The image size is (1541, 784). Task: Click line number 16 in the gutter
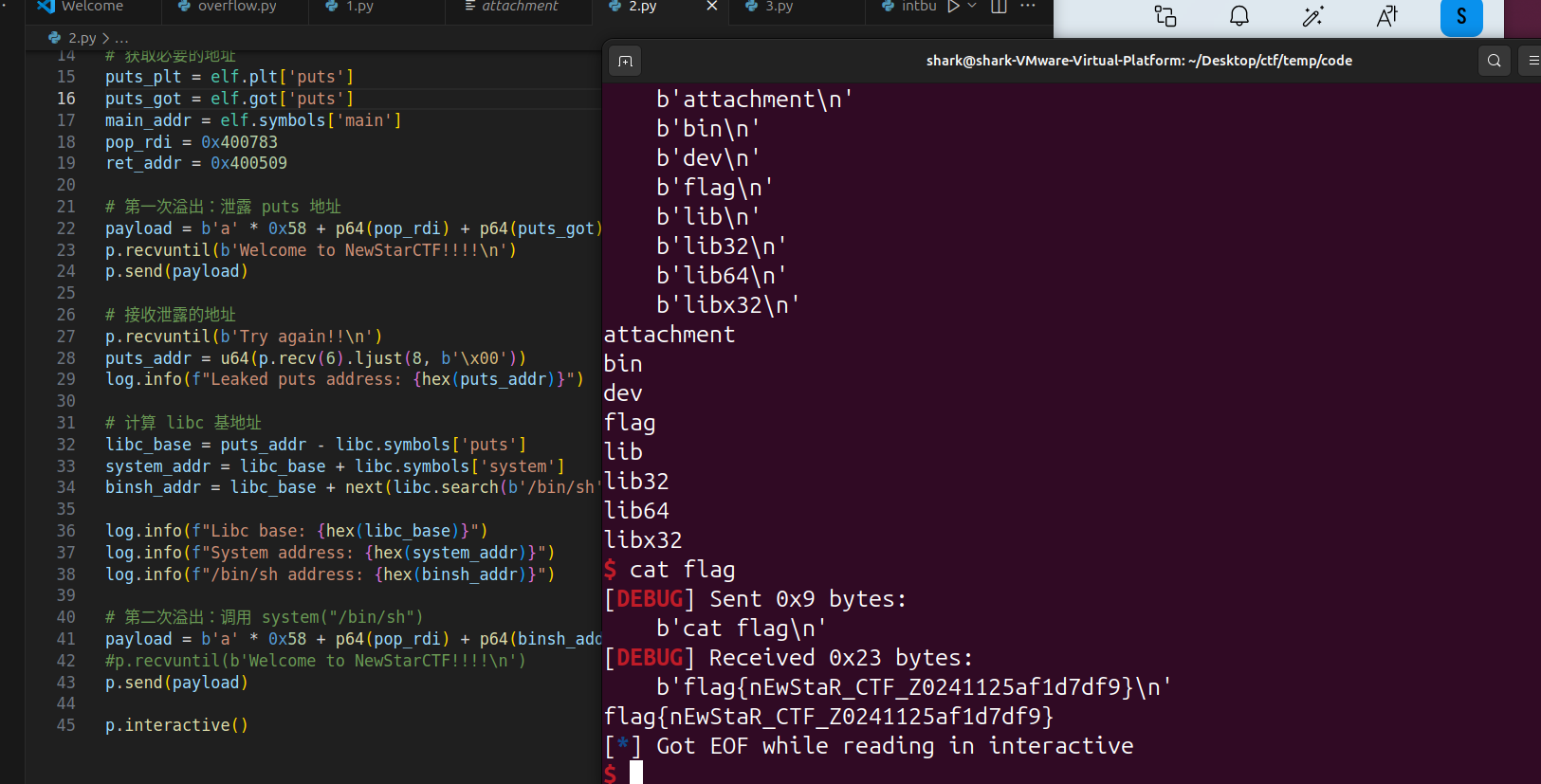tap(65, 99)
